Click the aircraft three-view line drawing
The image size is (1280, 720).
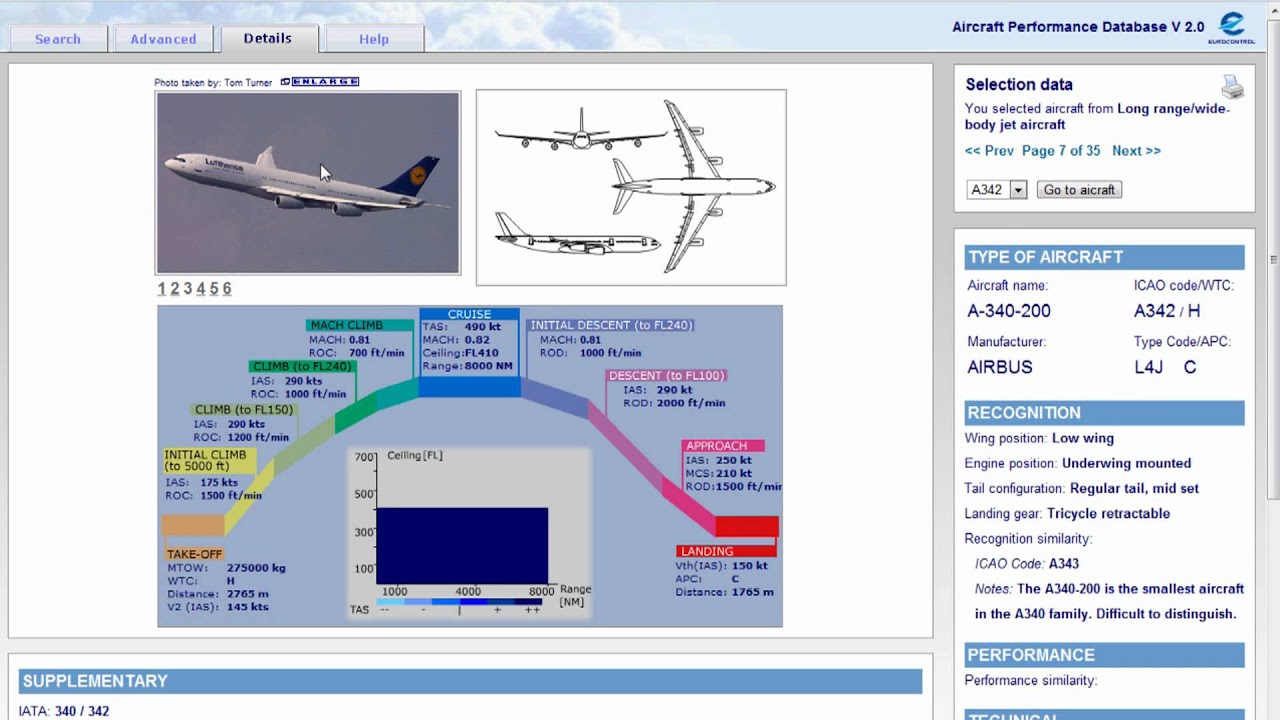pos(631,188)
